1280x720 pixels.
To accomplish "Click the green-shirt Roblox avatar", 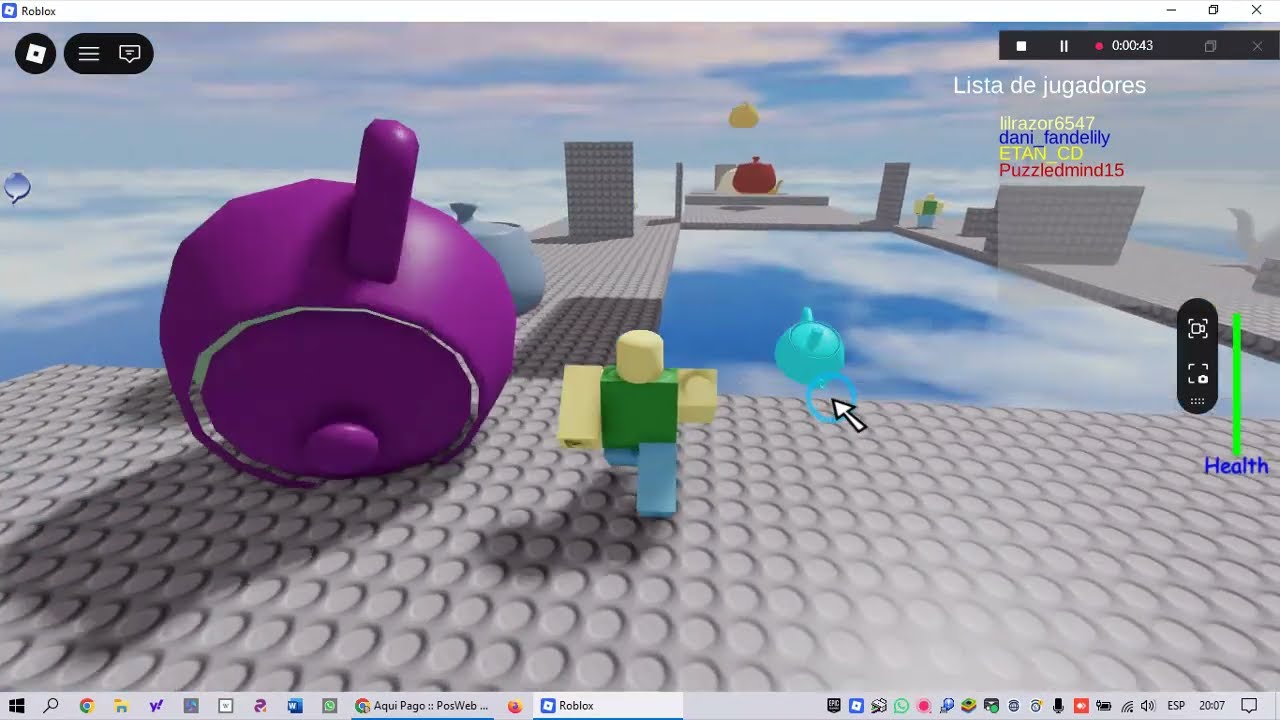I will pyautogui.click(x=640, y=420).
